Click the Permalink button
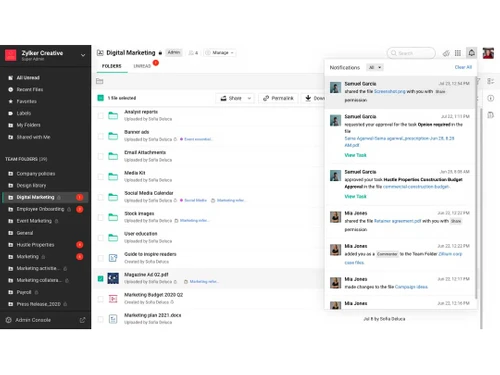This screenshot has height=375, width=500. 278,98
